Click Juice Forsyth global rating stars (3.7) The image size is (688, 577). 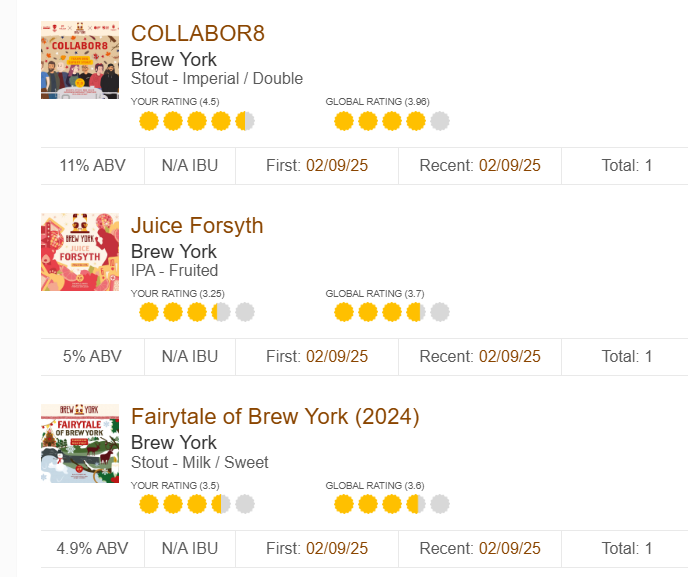pos(392,313)
